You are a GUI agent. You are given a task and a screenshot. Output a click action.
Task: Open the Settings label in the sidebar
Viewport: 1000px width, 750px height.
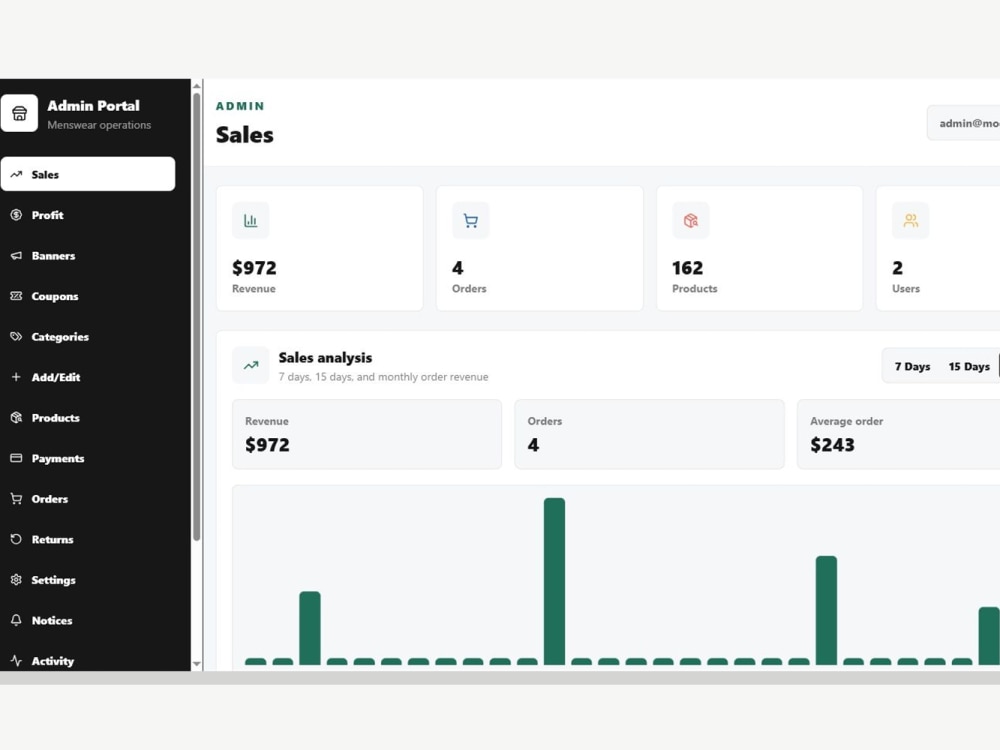point(54,580)
